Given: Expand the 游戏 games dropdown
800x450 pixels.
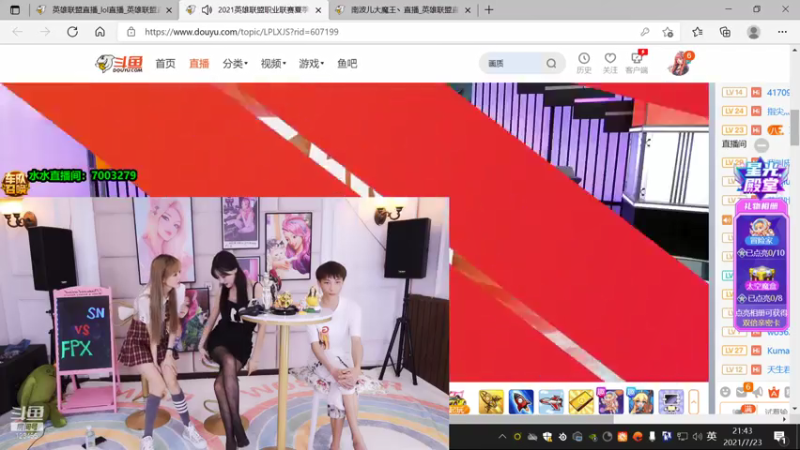Looking at the screenshot, I should click(311, 63).
